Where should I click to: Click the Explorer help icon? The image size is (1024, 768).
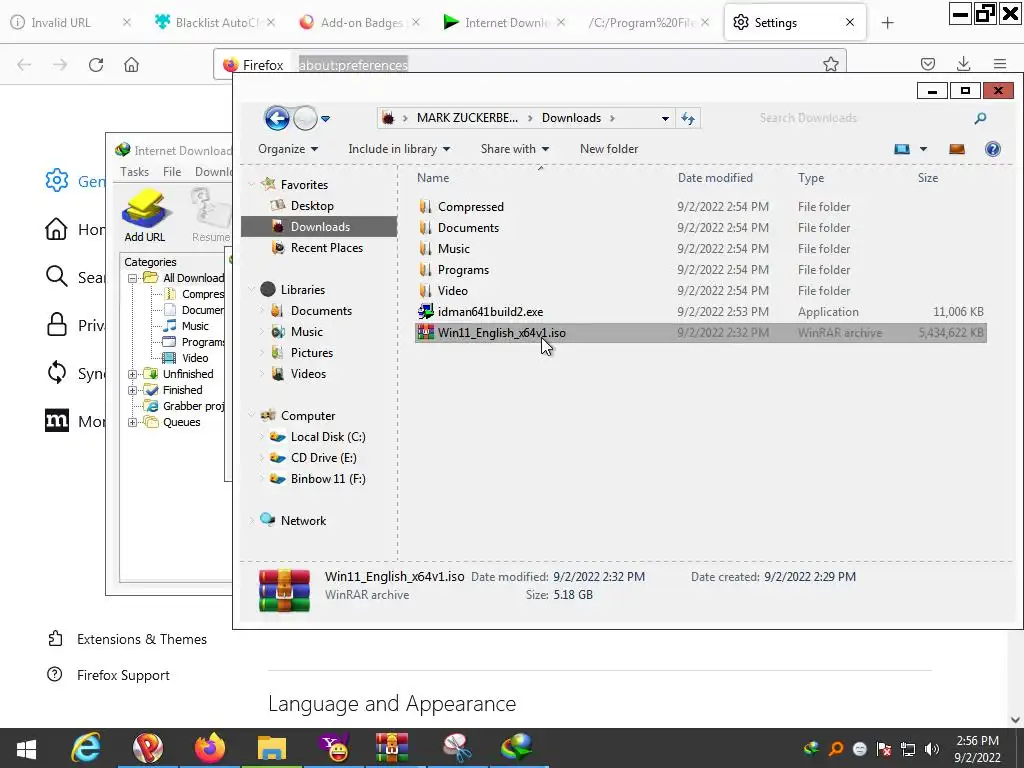coord(993,149)
